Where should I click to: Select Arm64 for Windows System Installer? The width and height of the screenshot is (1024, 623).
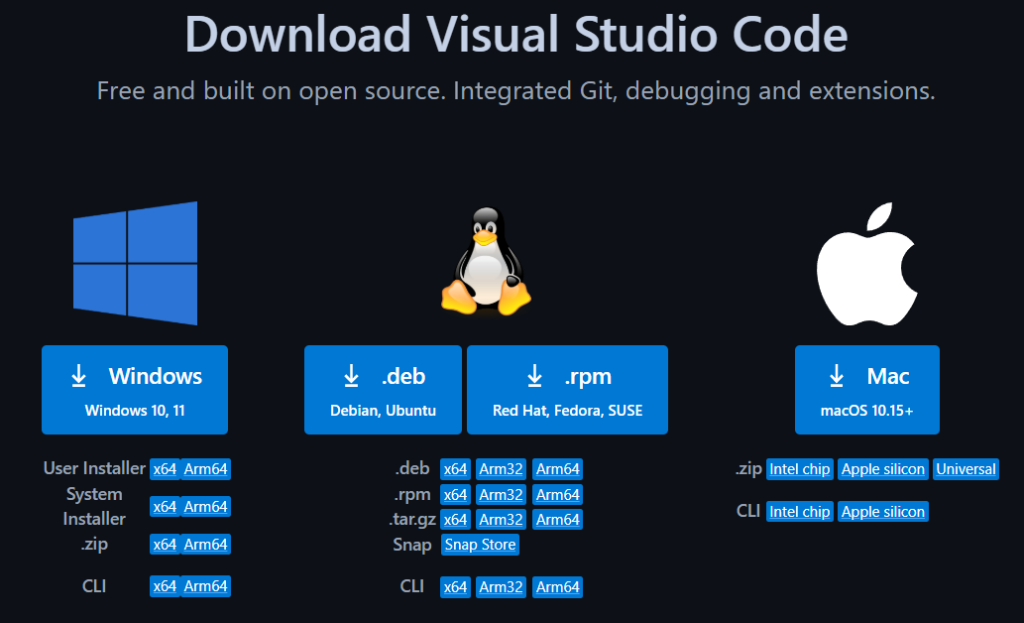(206, 507)
